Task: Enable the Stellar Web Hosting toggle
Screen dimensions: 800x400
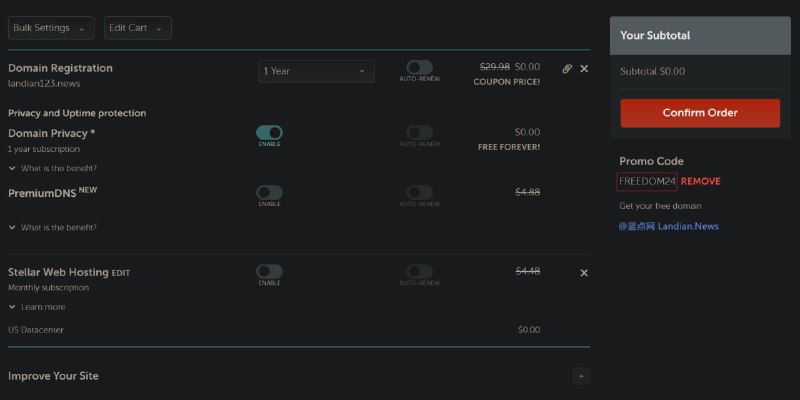Action: (269, 271)
